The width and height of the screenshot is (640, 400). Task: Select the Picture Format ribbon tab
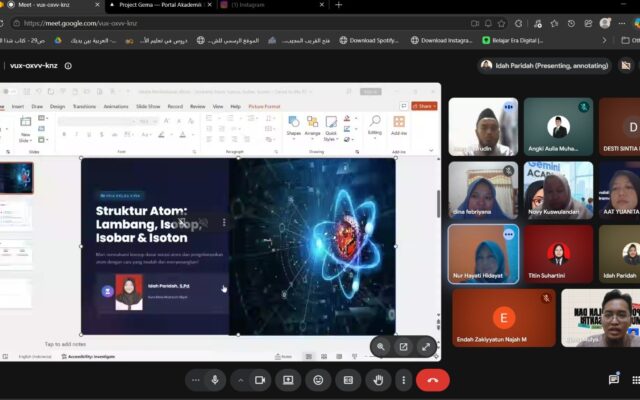click(264, 107)
